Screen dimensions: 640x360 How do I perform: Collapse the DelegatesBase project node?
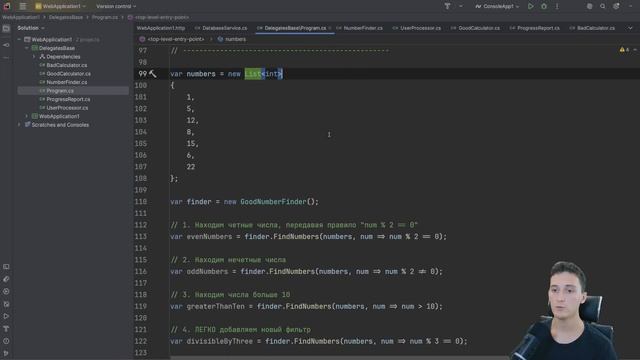pos(27,48)
